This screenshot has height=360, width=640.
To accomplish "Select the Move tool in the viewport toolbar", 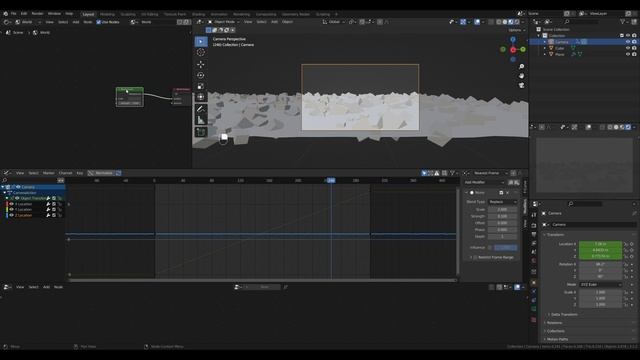I will pos(201,64).
